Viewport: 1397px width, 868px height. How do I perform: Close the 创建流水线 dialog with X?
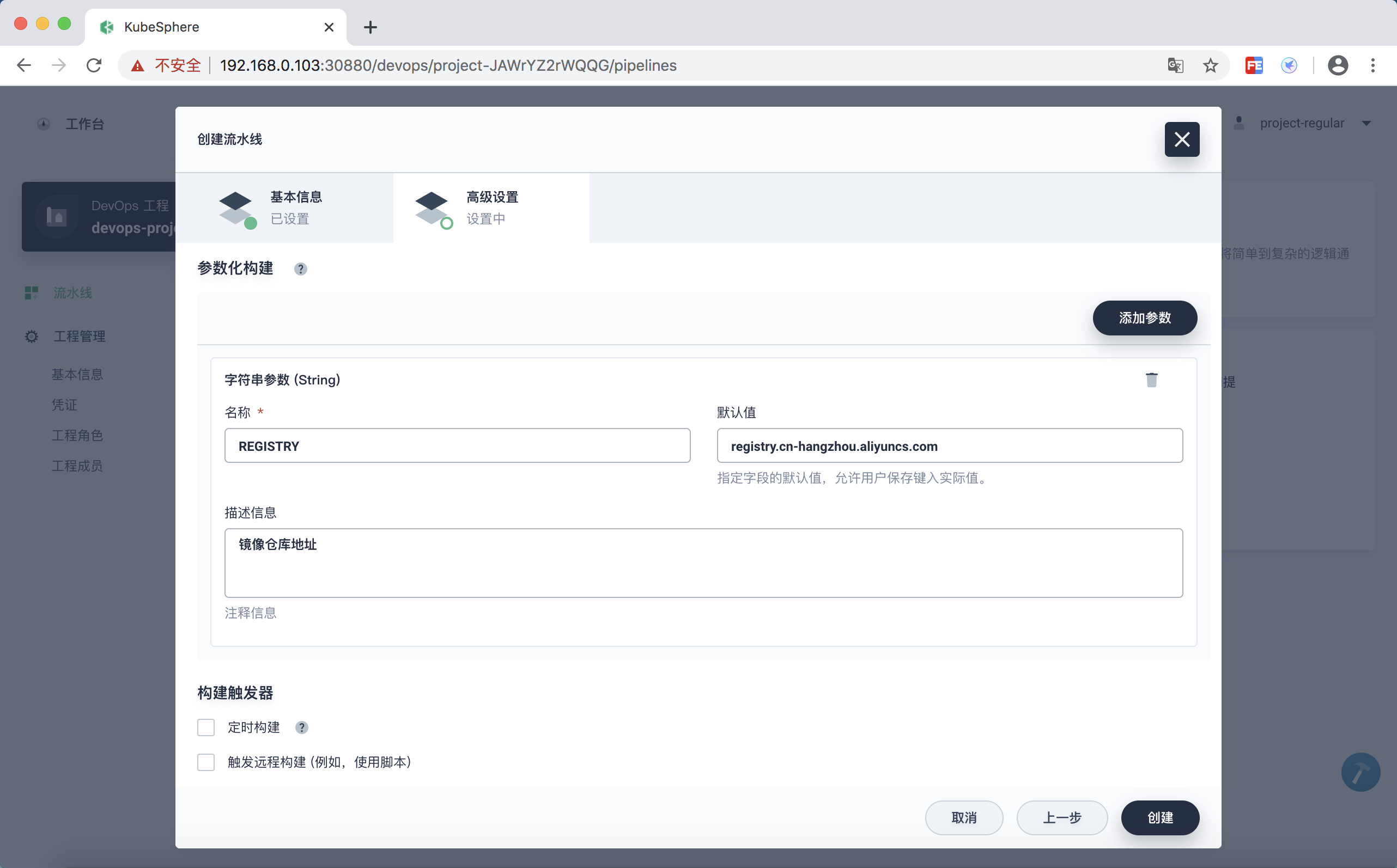(x=1182, y=139)
